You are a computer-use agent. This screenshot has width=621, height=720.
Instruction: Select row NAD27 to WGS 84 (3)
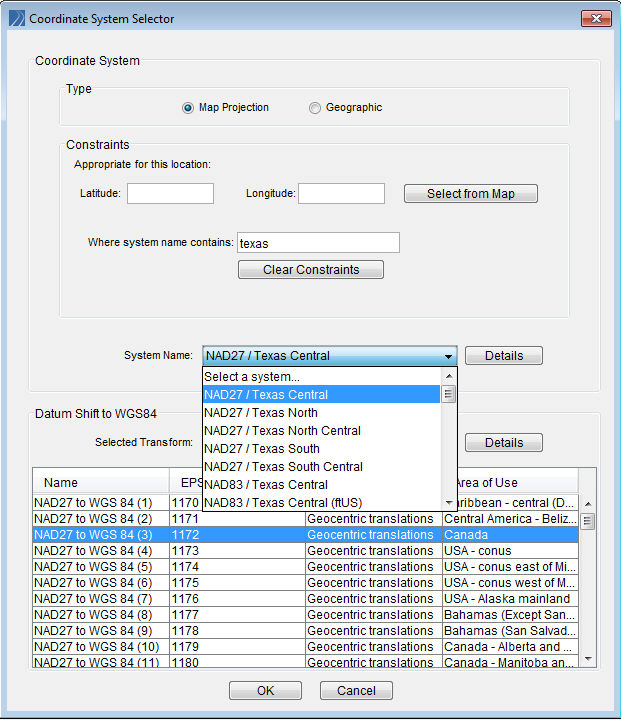(x=305, y=535)
